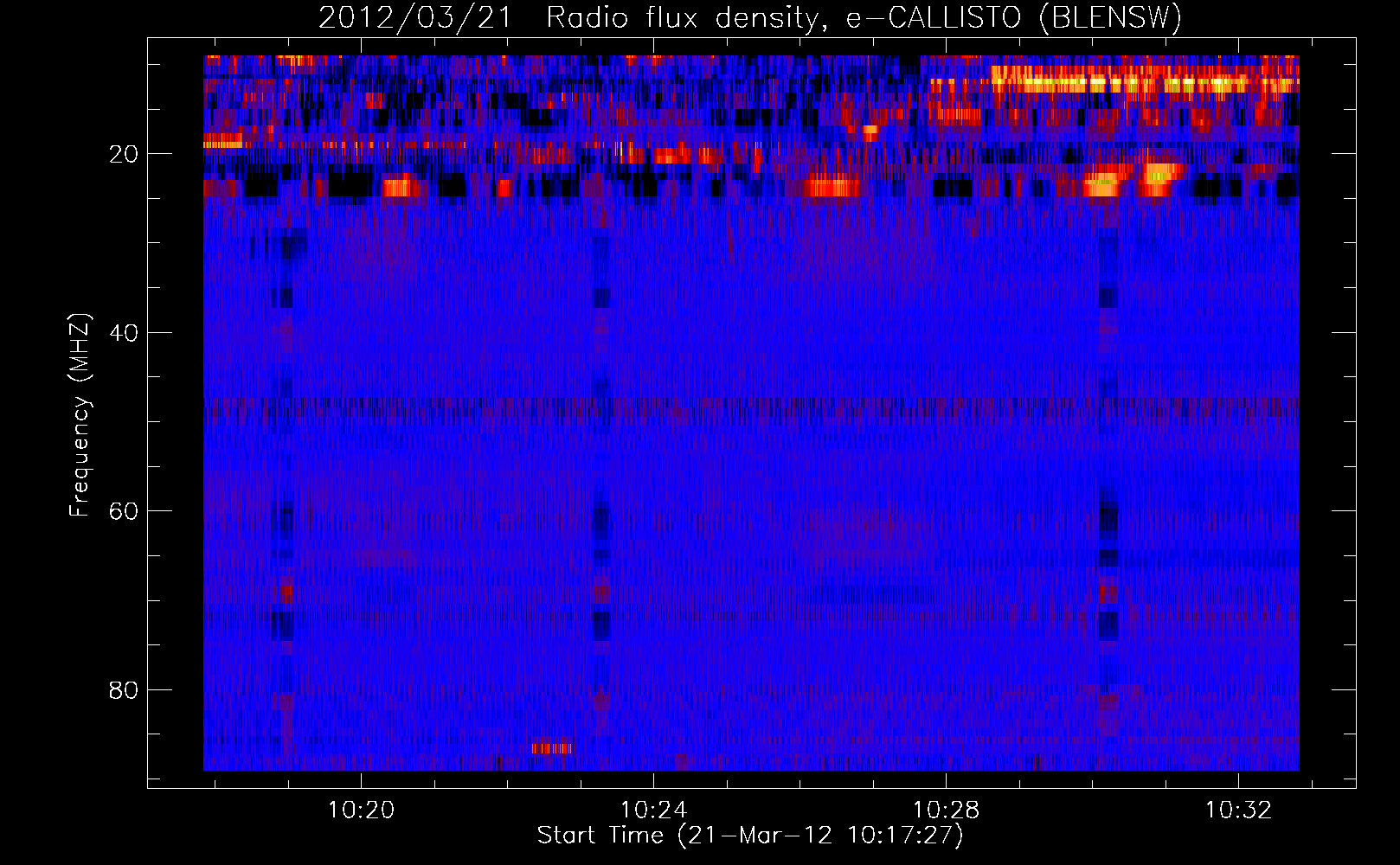Click the date '2012/03/21' in the title
The height and width of the screenshot is (865, 1400).
click(x=415, y=18)
